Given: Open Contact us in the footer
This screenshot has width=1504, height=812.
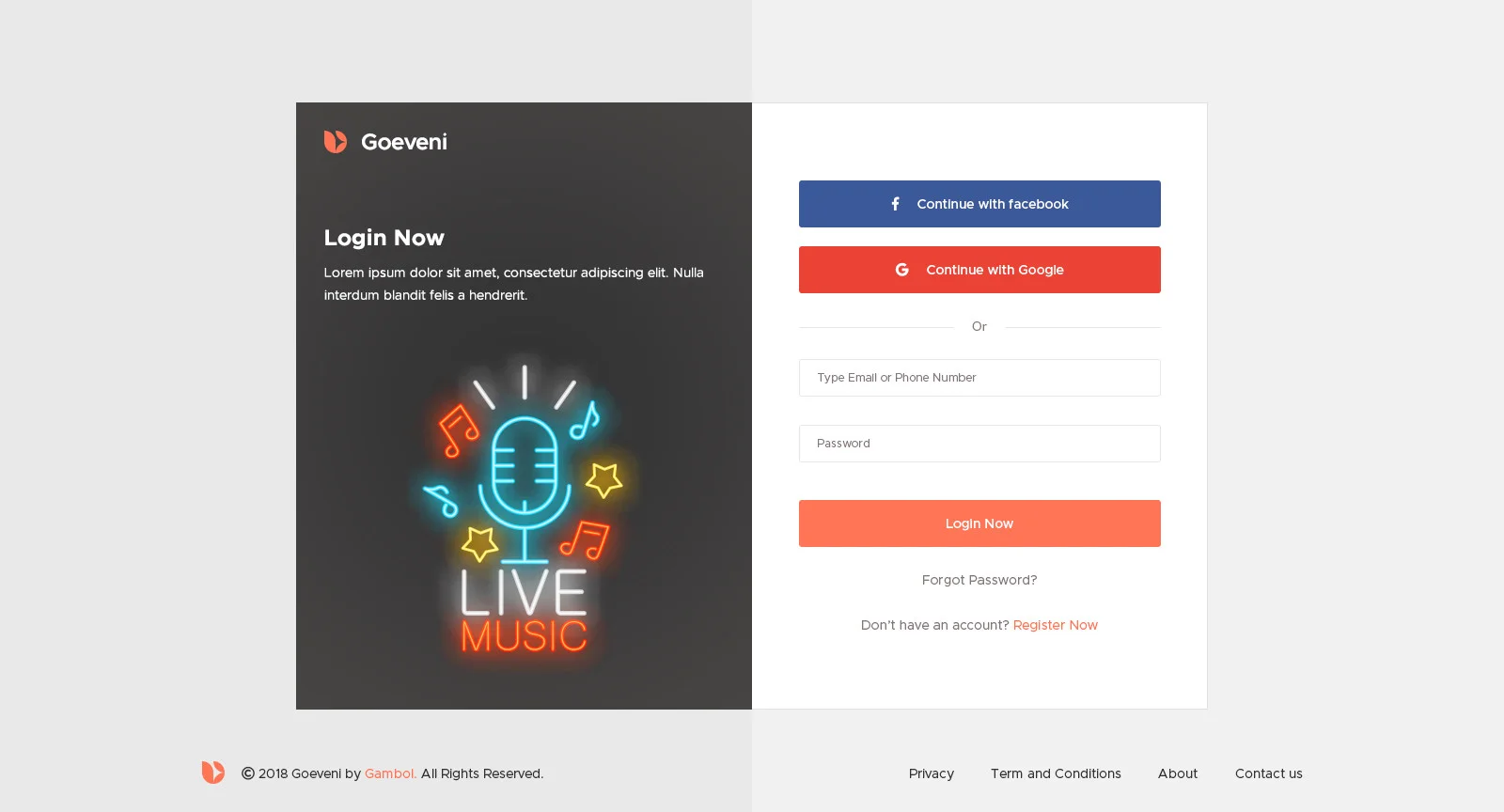Looking at the screenshot, I should tap(1268, 773).
